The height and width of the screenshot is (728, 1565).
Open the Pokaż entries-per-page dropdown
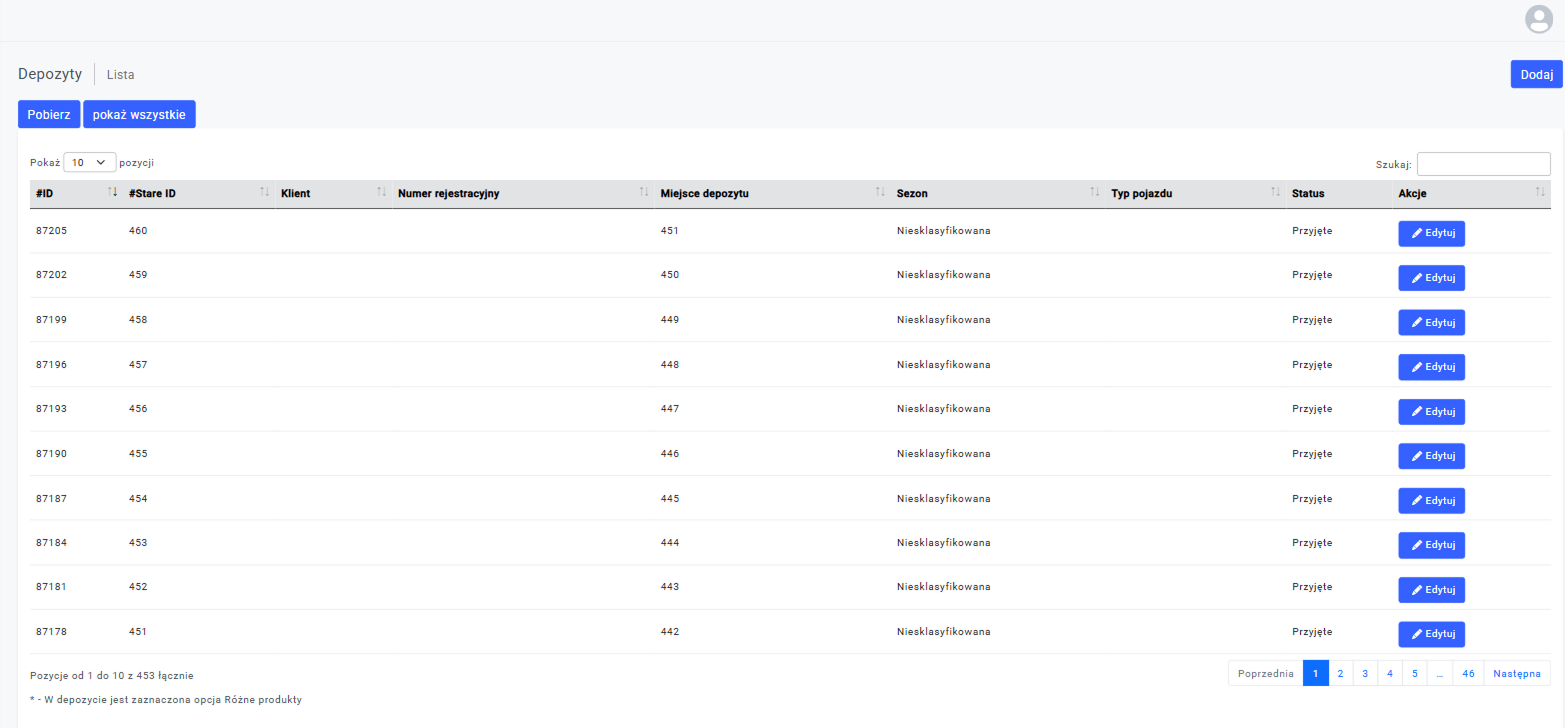point(89,162)
